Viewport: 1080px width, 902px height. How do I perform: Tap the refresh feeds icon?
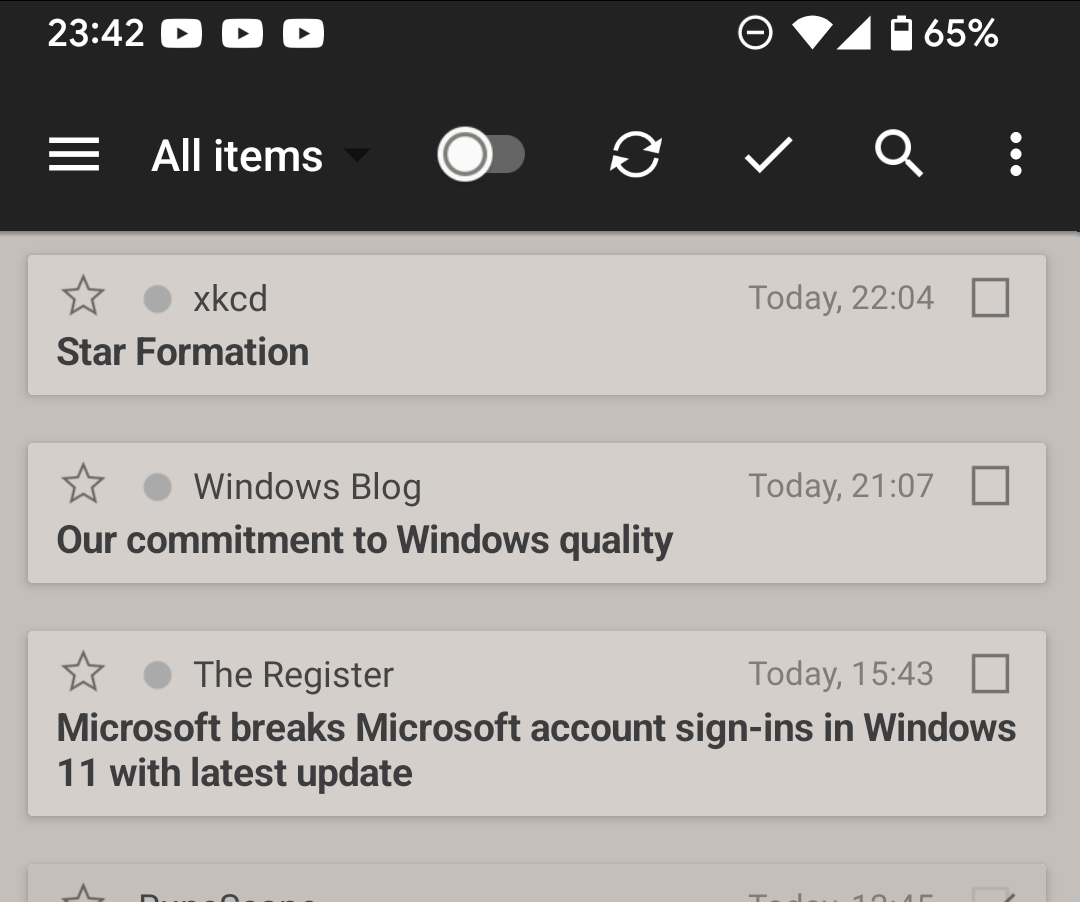click(x=636, y=155)
